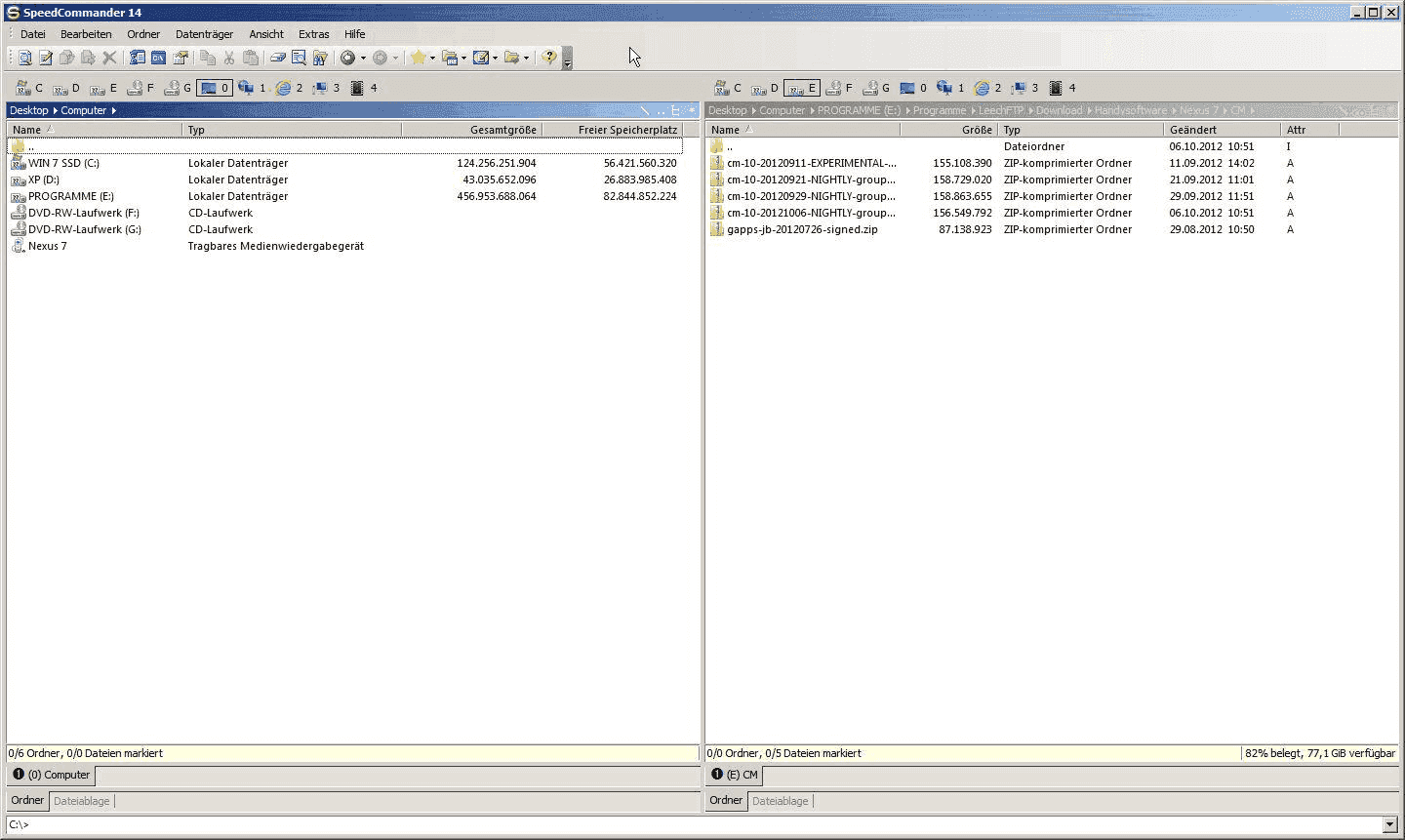Click the Properties toolbar icon

[x=181, y=58]
